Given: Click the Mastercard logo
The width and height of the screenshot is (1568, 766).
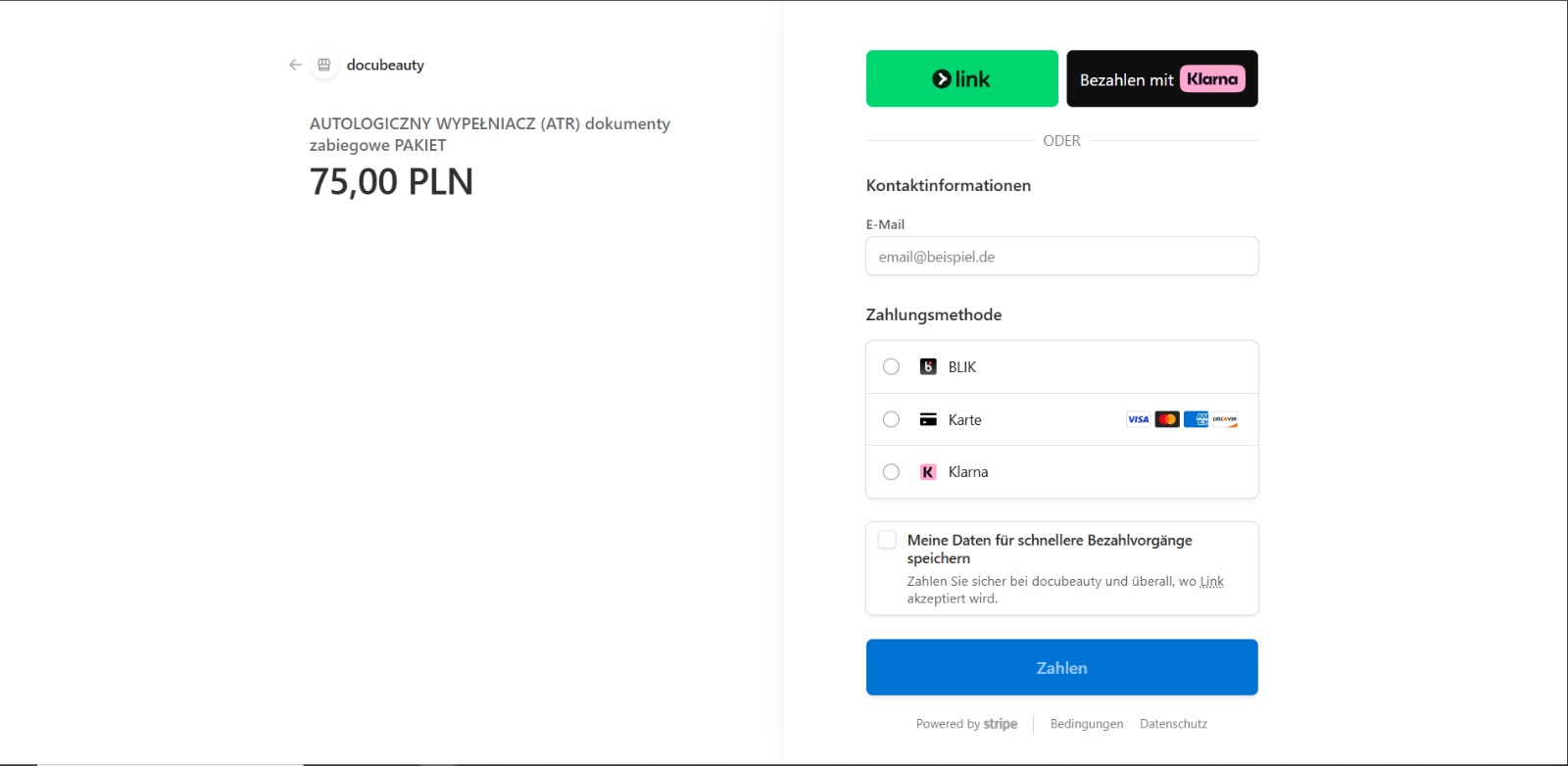Looking at the screenshot, I should pos(1167,419).
